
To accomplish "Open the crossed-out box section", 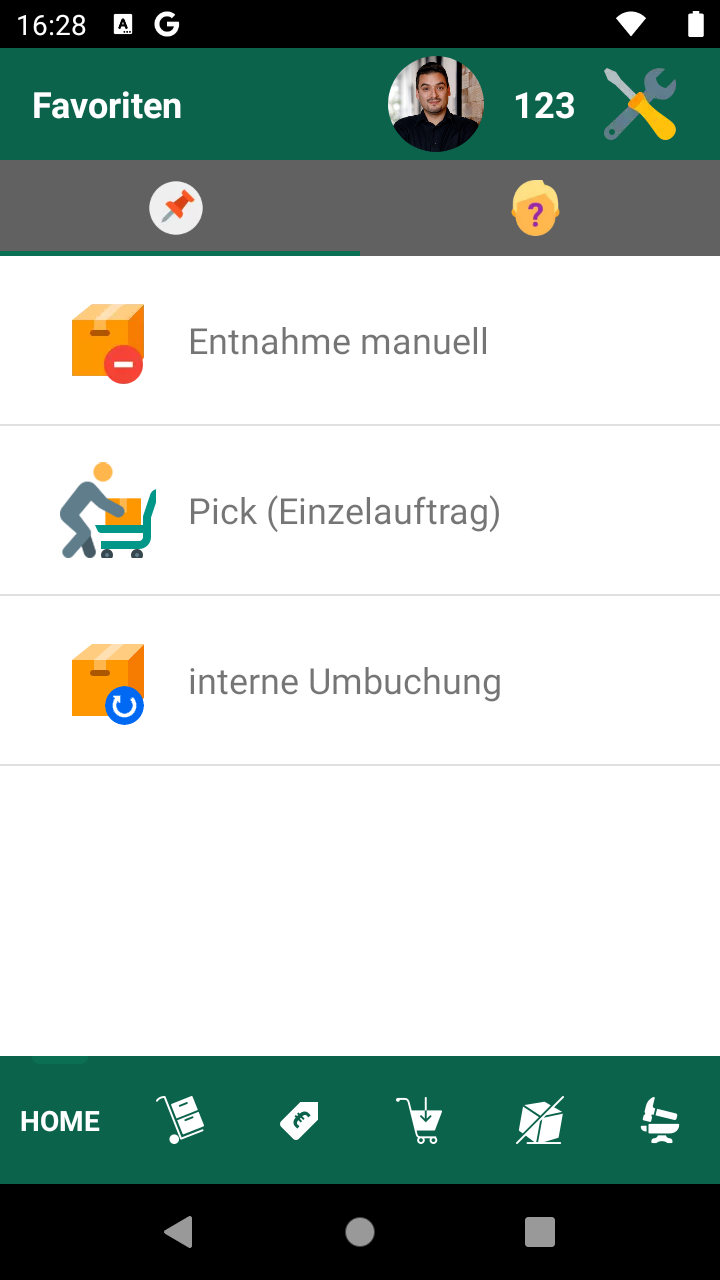I will [x=540, y=1120].
